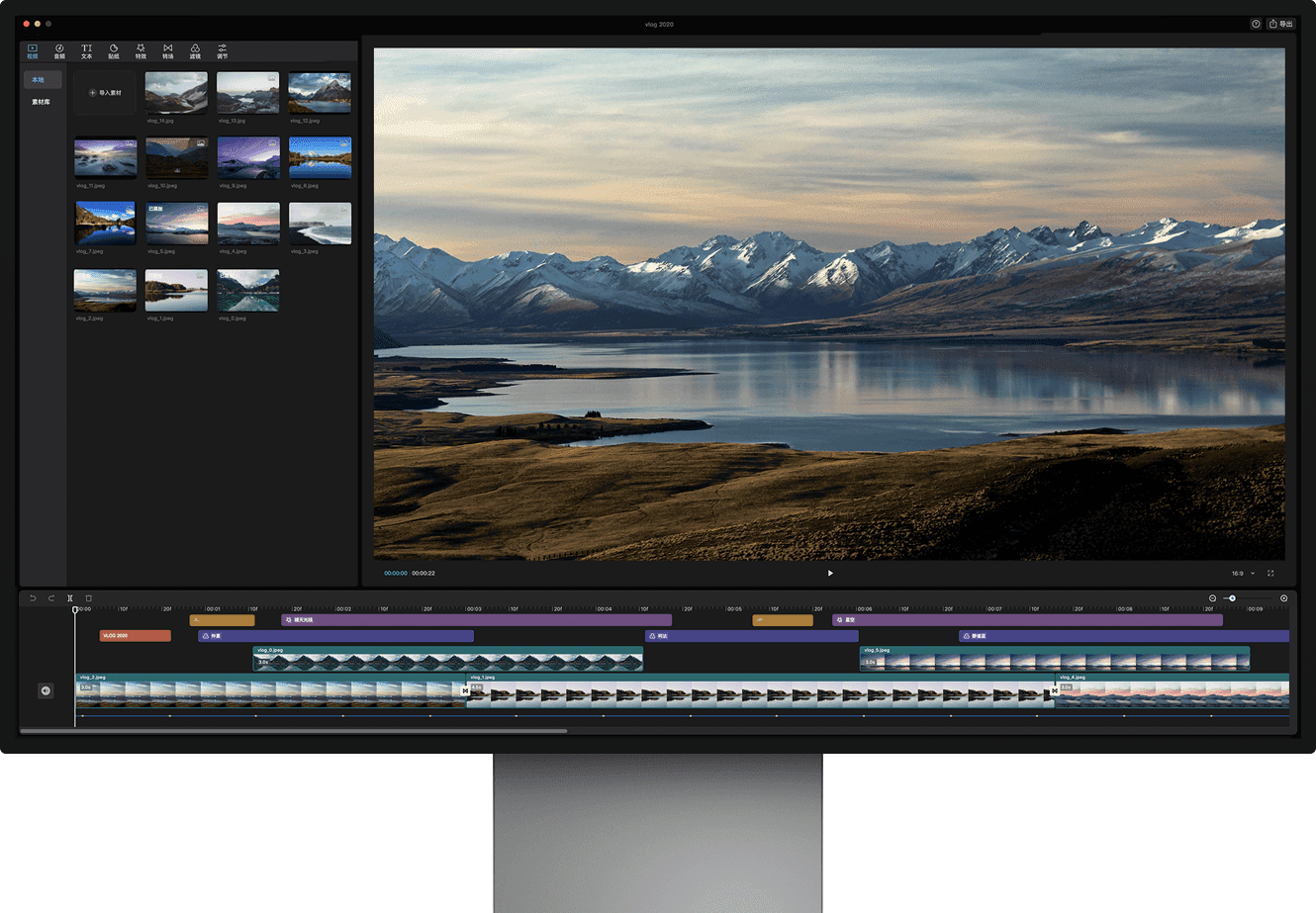Select the vlog_4.jpeg main track clip
Viewport: 1316px width, 913px height.
[1173, 690]
